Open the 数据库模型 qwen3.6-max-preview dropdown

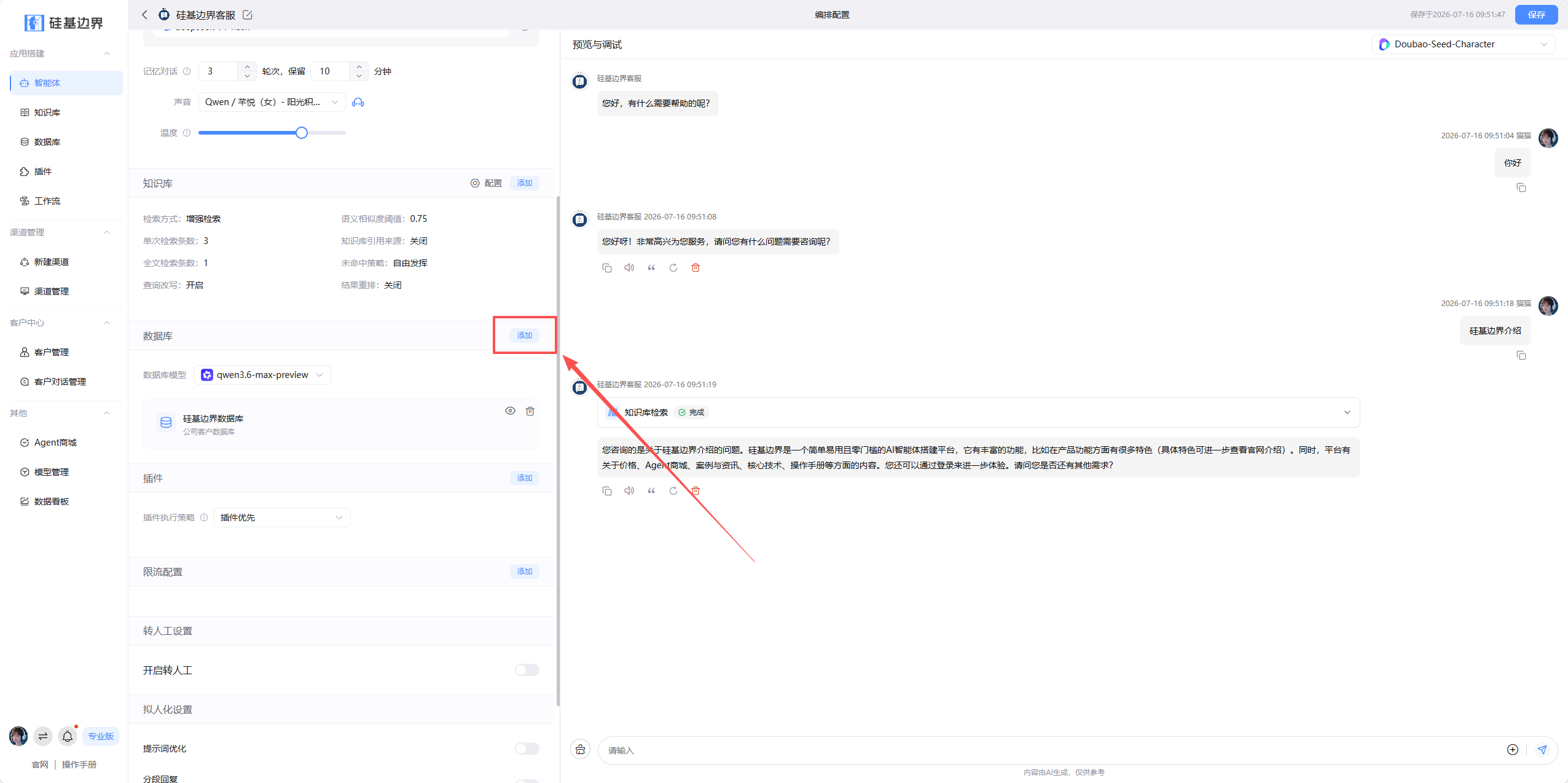point(262,375)
